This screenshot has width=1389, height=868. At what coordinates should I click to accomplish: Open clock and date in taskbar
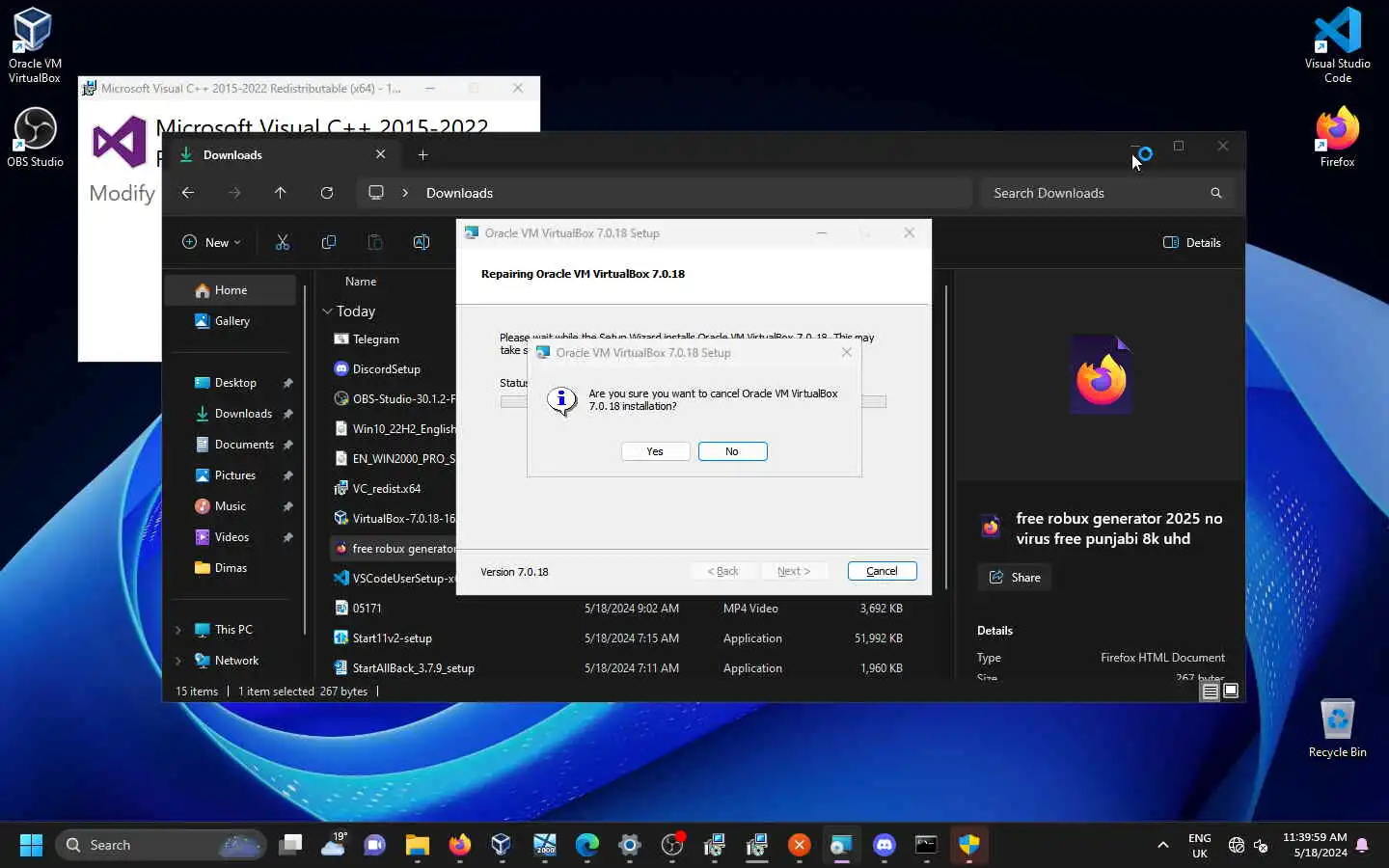tap(1314, 846)
